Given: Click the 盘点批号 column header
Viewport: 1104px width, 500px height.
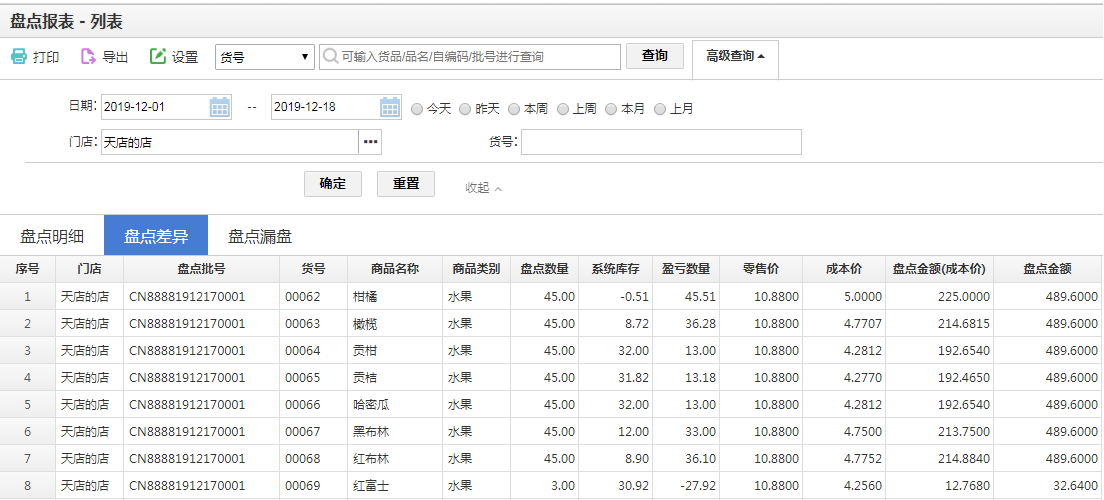Looking at the screenshot, I should tap(201, 269).
